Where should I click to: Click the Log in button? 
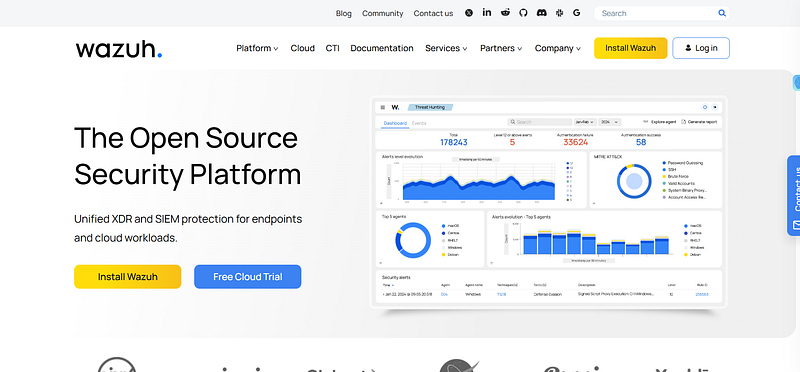click(x=701, y=48)
